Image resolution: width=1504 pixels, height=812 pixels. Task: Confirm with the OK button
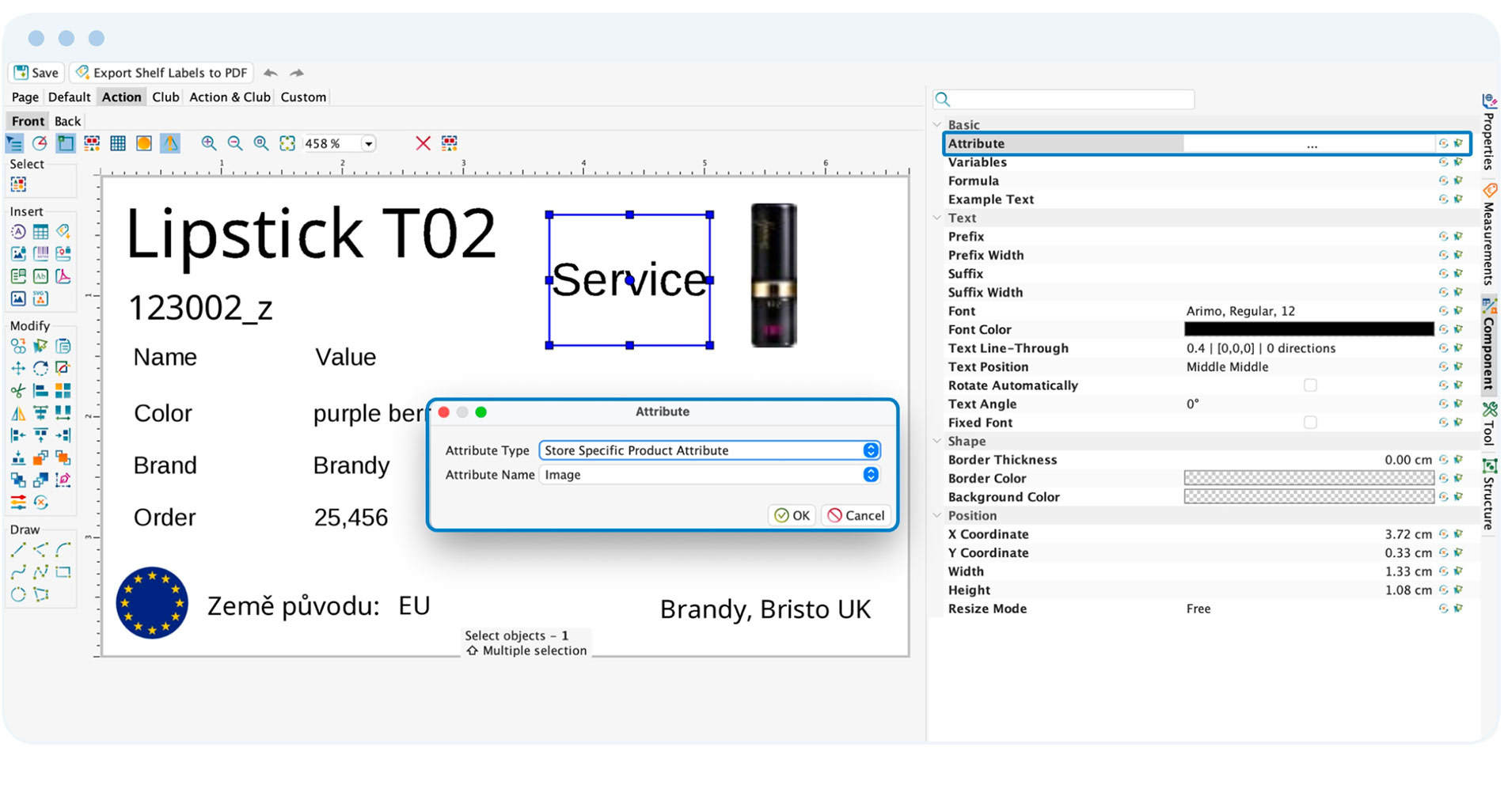(792, 515)
